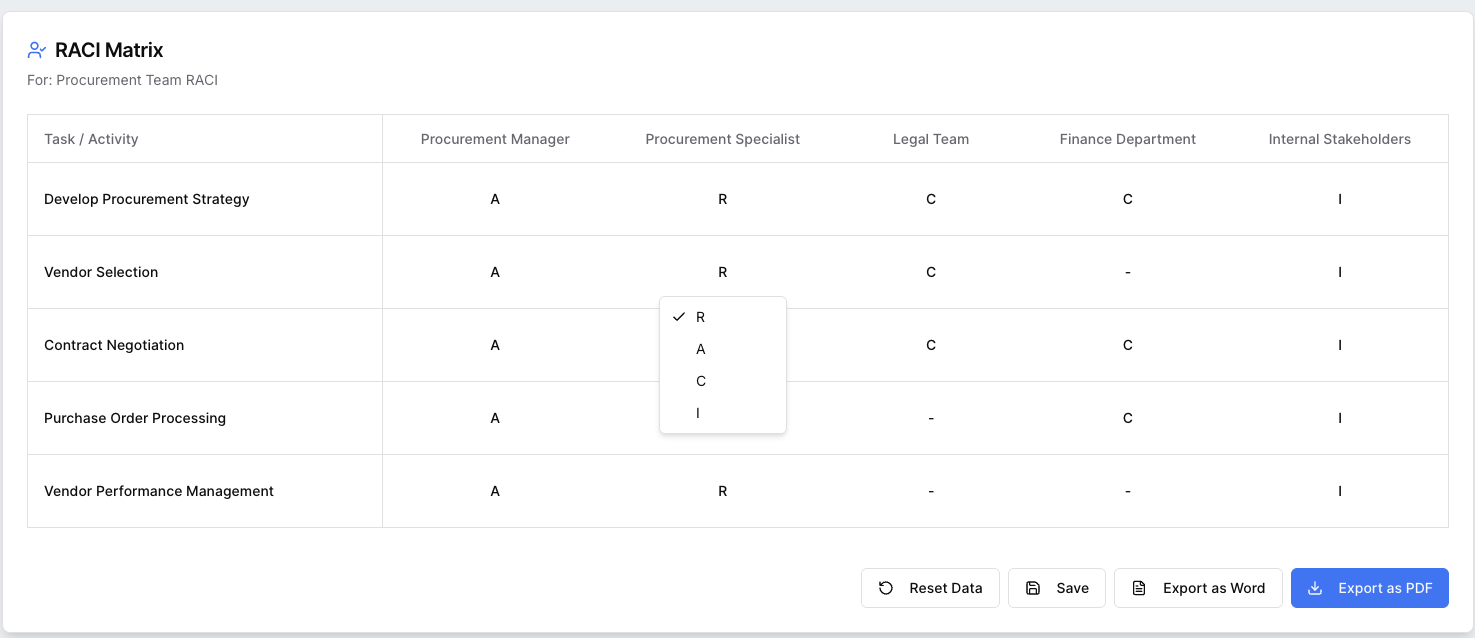Viewport: 1475px width, 638px height.
Task: Click the document icon on Export as Word
Action: [x=1139, y=588]
